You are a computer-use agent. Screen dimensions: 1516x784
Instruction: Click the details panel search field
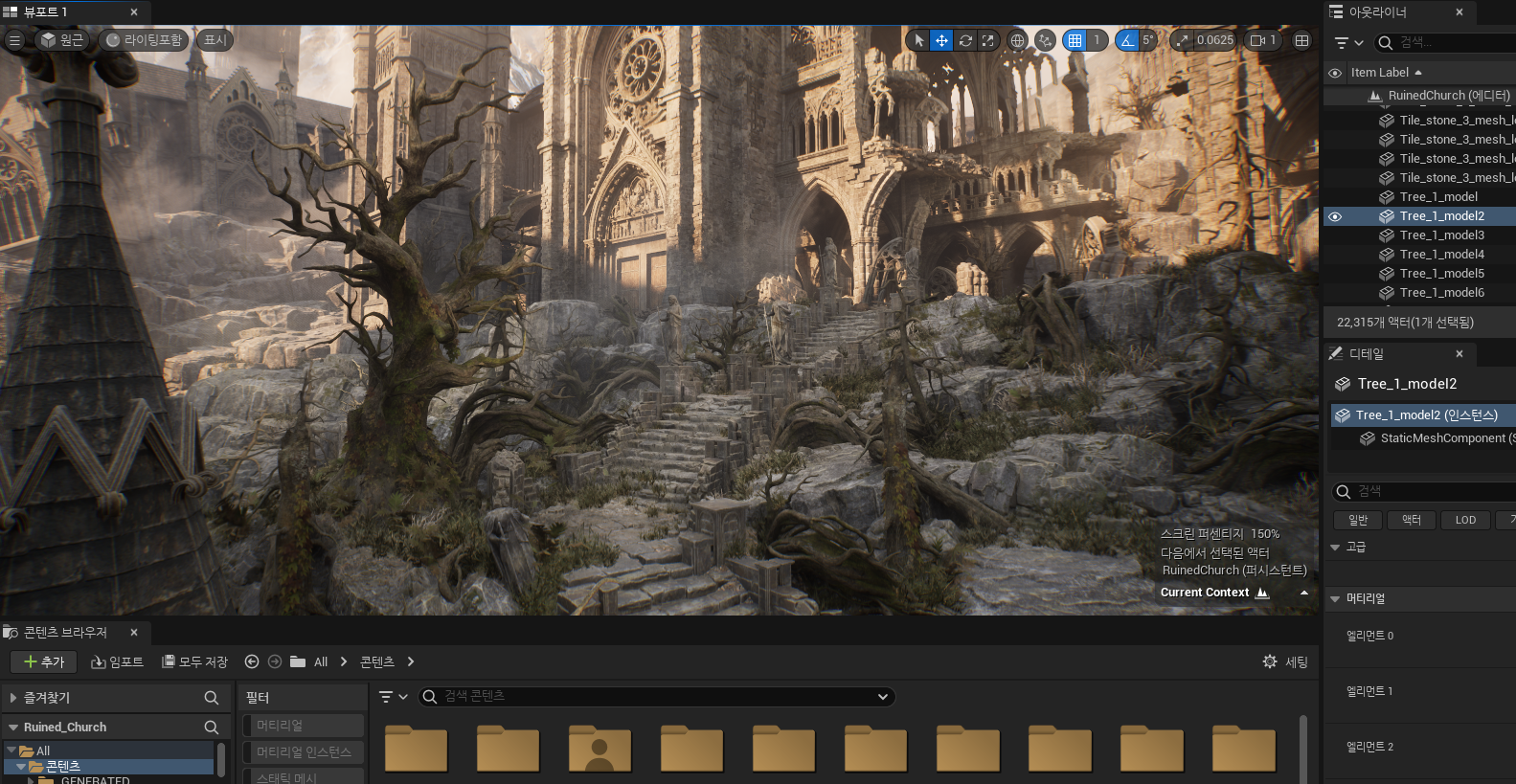coord(1425,491)
